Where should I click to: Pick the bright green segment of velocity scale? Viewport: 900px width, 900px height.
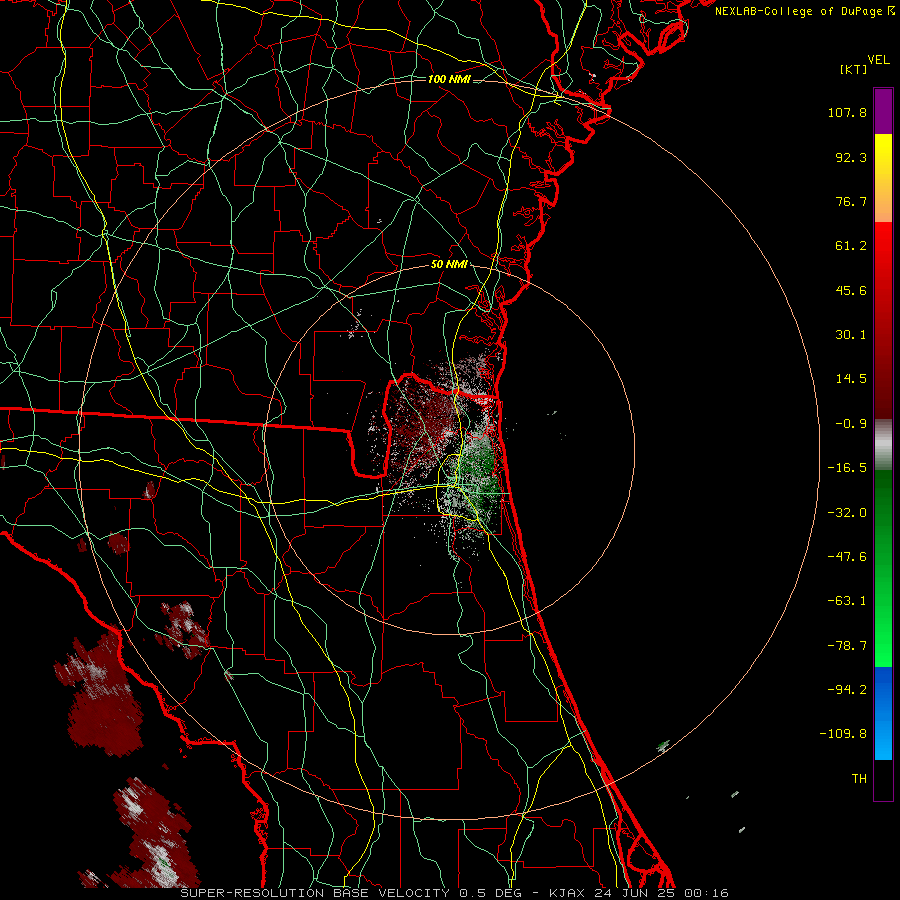(x=883, y=626)
